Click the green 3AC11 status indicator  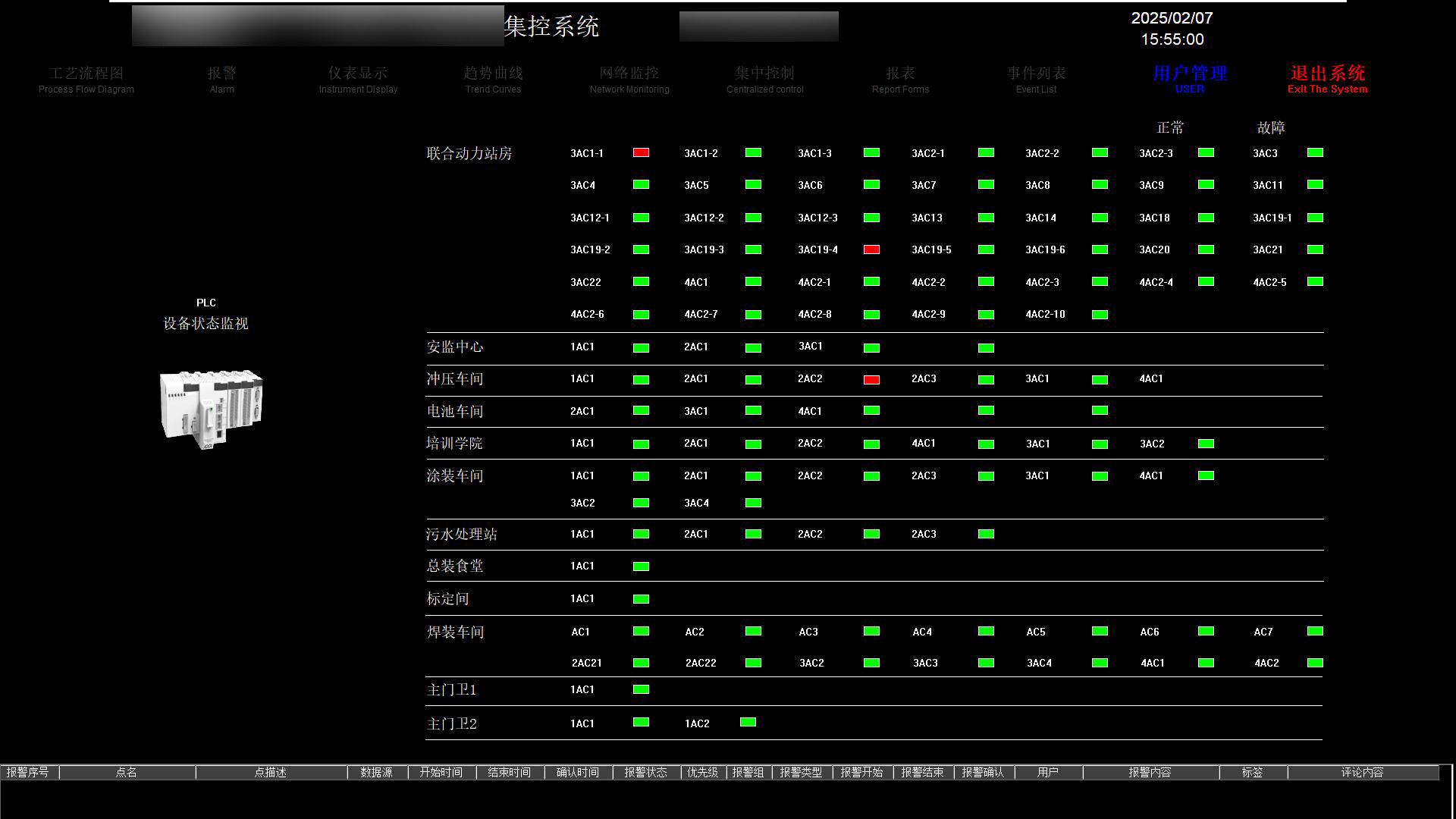pos(1315,184)
